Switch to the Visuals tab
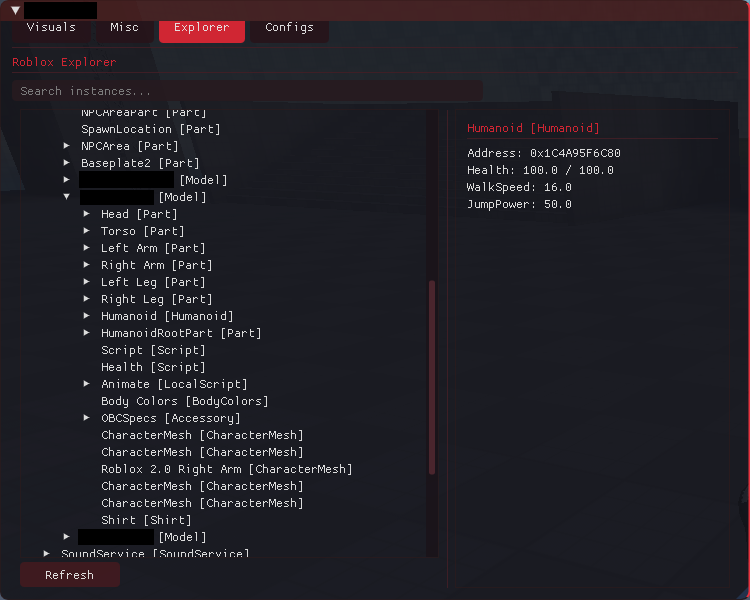Screen dimensions: 750x600 [x=51, y=27]
